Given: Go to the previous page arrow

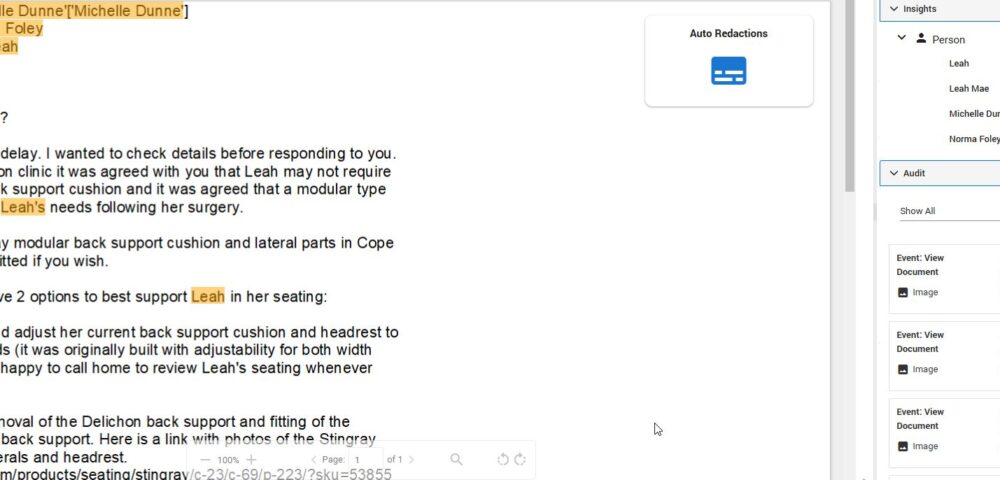Looking at the screenshot, I should coord(313,460).
